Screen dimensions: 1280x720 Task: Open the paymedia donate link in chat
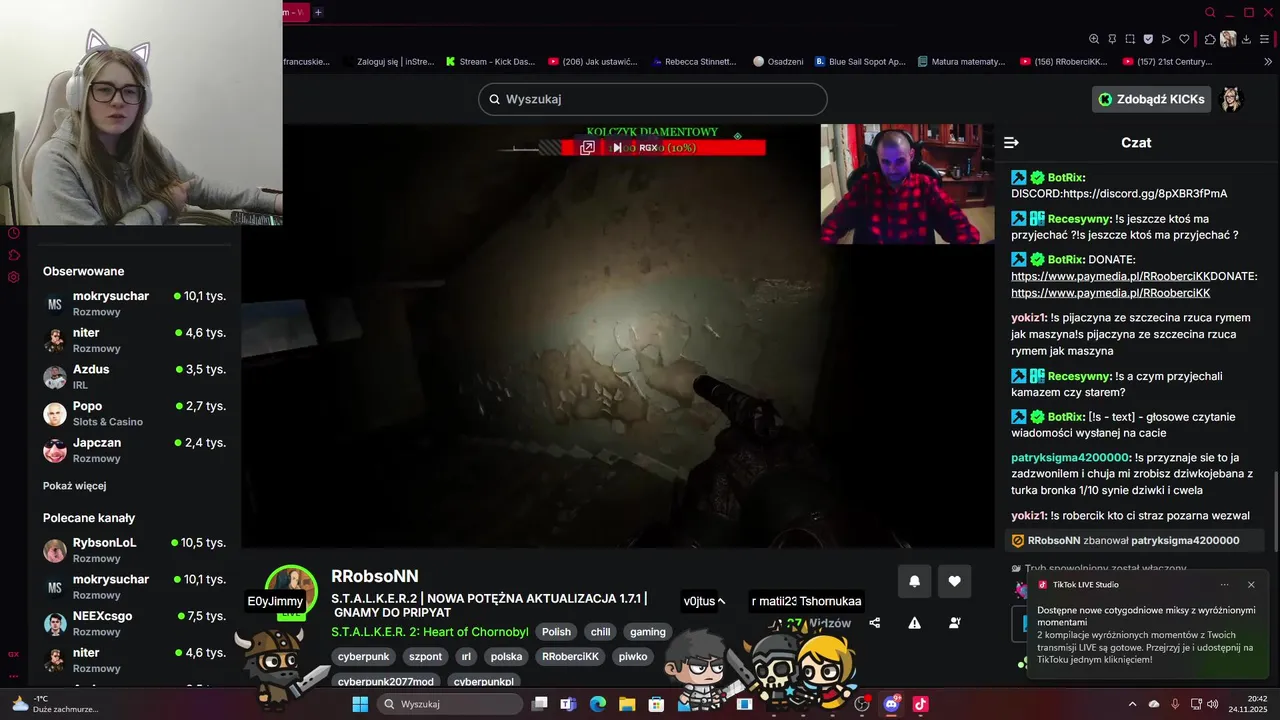point(1110,293)
